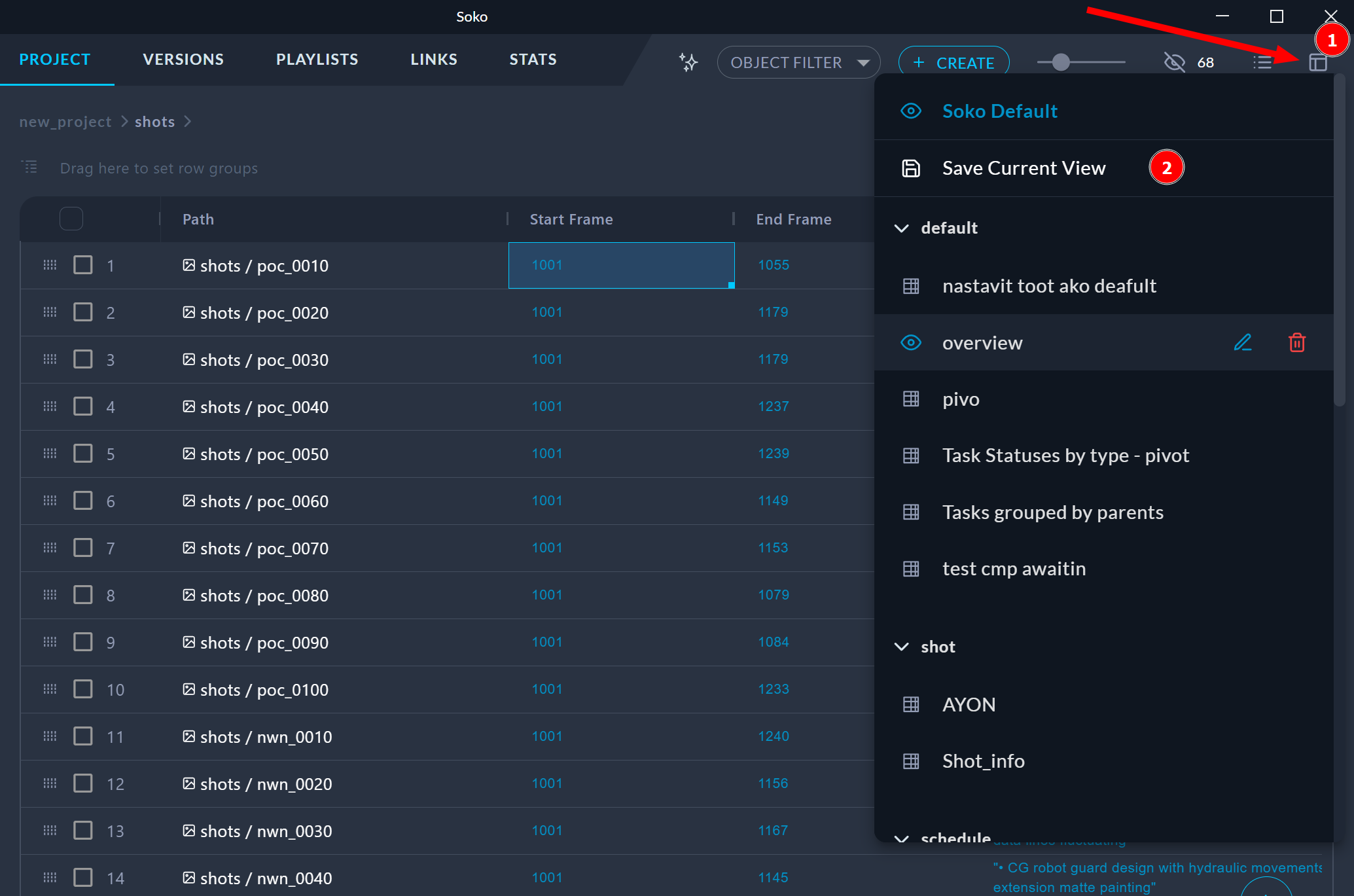Image resolution: width=1354 pixels, height=896 pixels.
Task: Open the saved views layout icon
Action: [1317, 62]
